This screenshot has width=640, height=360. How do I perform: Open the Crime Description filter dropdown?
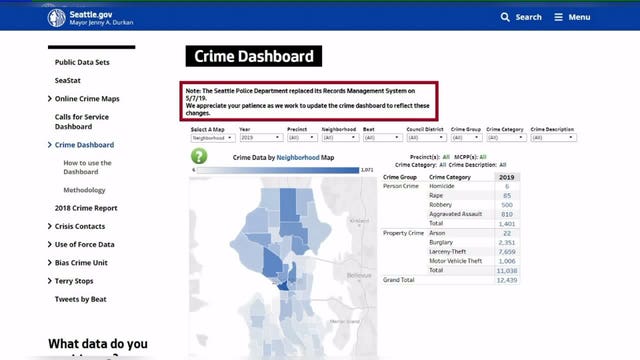(553, 138)
